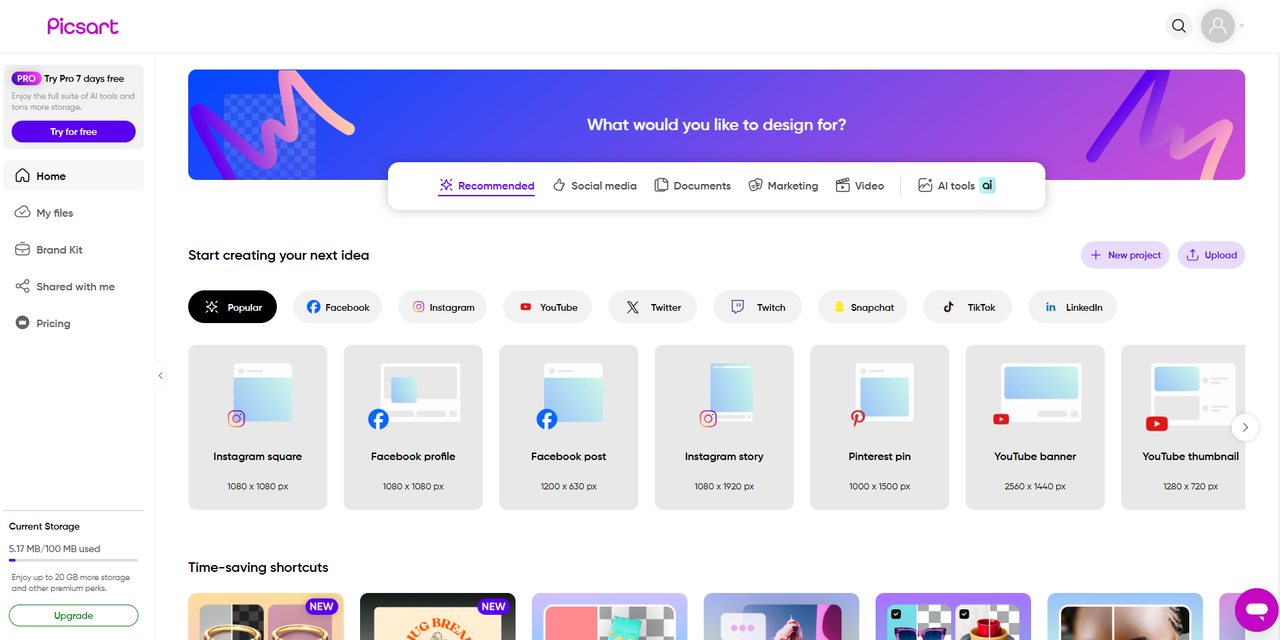This screenshot has width=1280, height=640.
Task: Open the NEW Hug Bread shortcut thumbnail
Action: 438,616
